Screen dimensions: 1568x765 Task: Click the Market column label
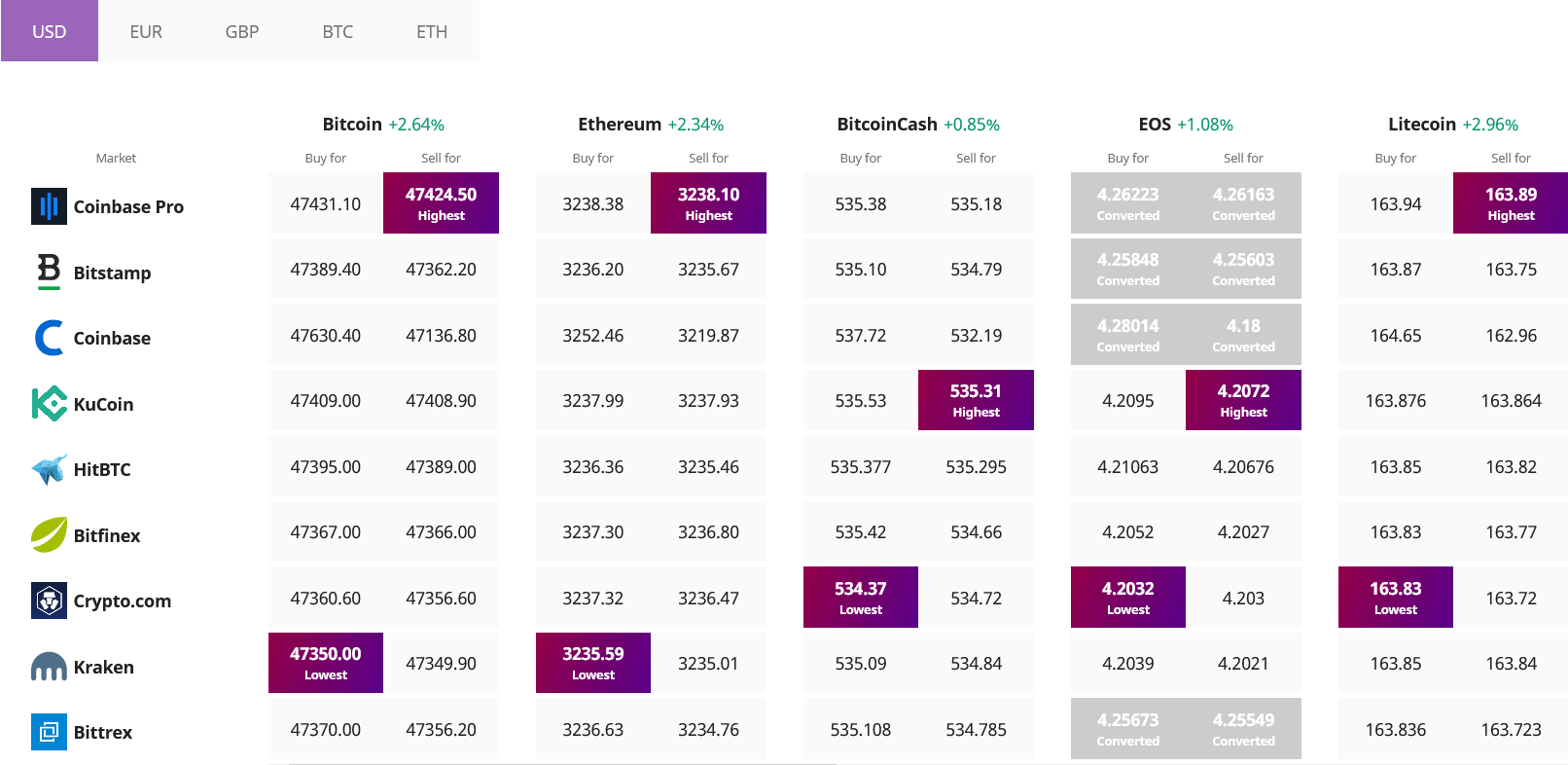116,158
